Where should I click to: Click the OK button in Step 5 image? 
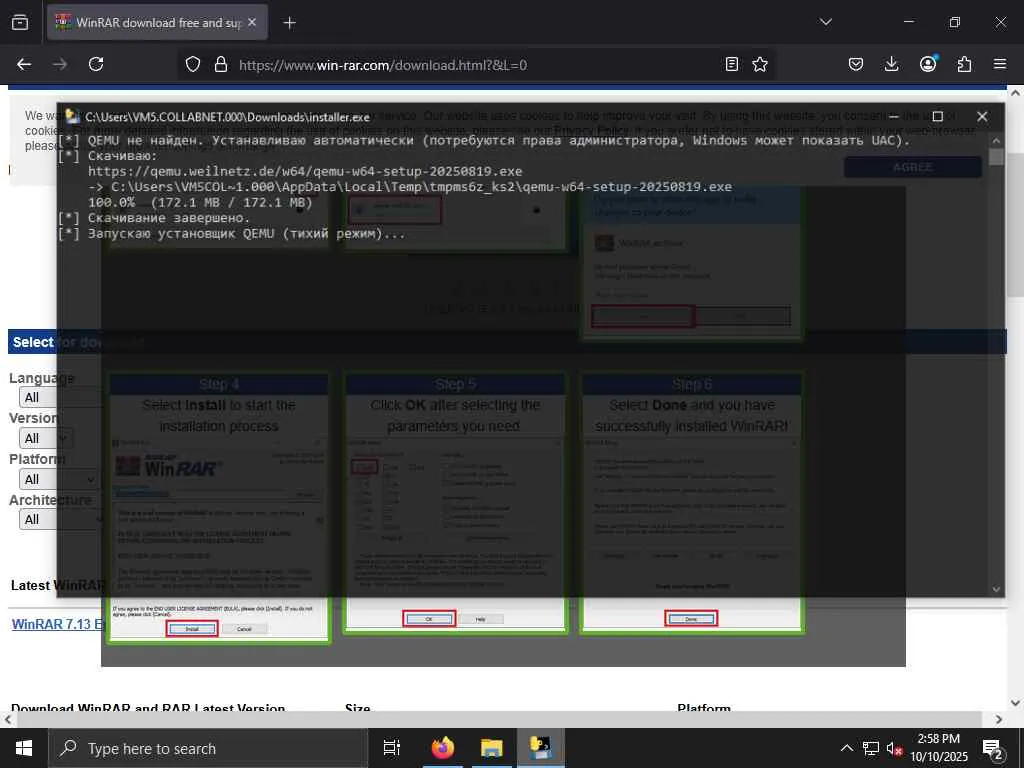[x=429, y=618]
